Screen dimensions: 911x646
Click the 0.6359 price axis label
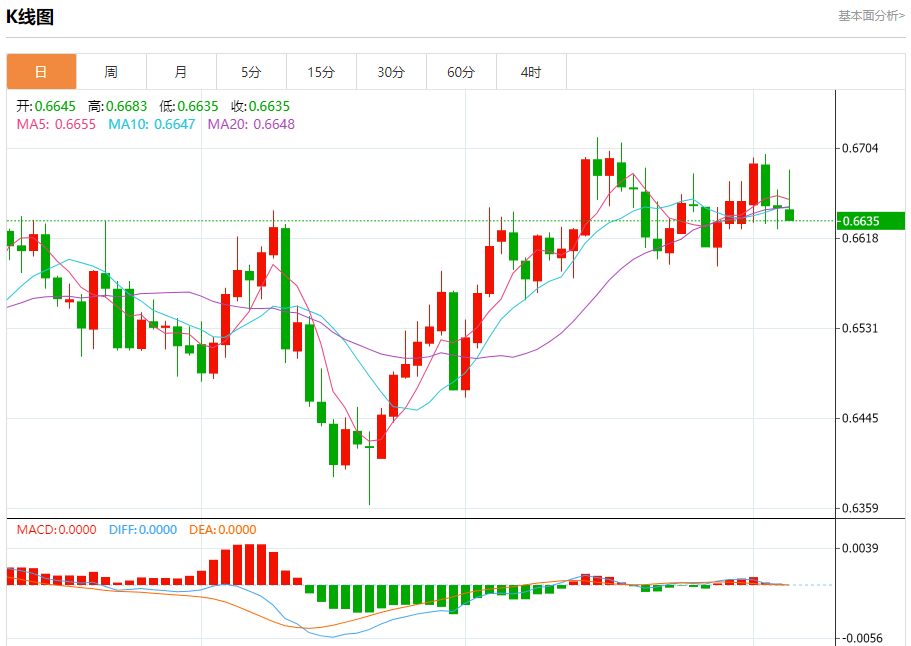(x=860, y=508)
